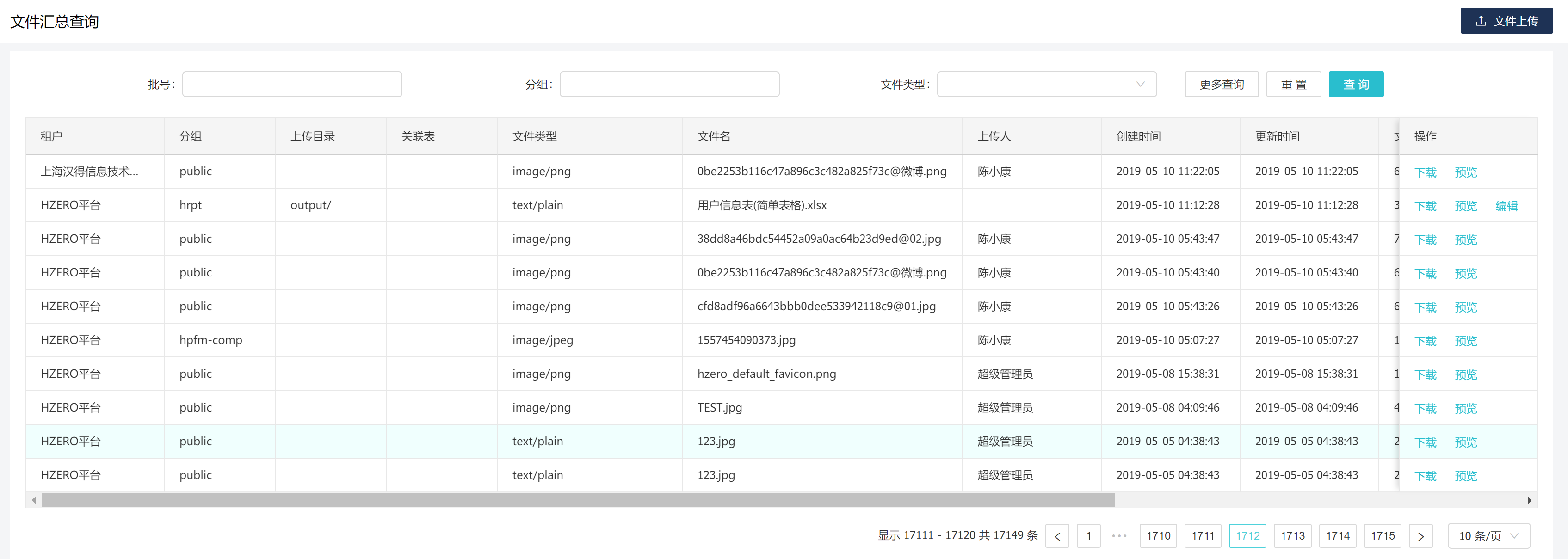Jump to page 1714
Viewport: 1568px width, 559px height.
[1338, 536]
